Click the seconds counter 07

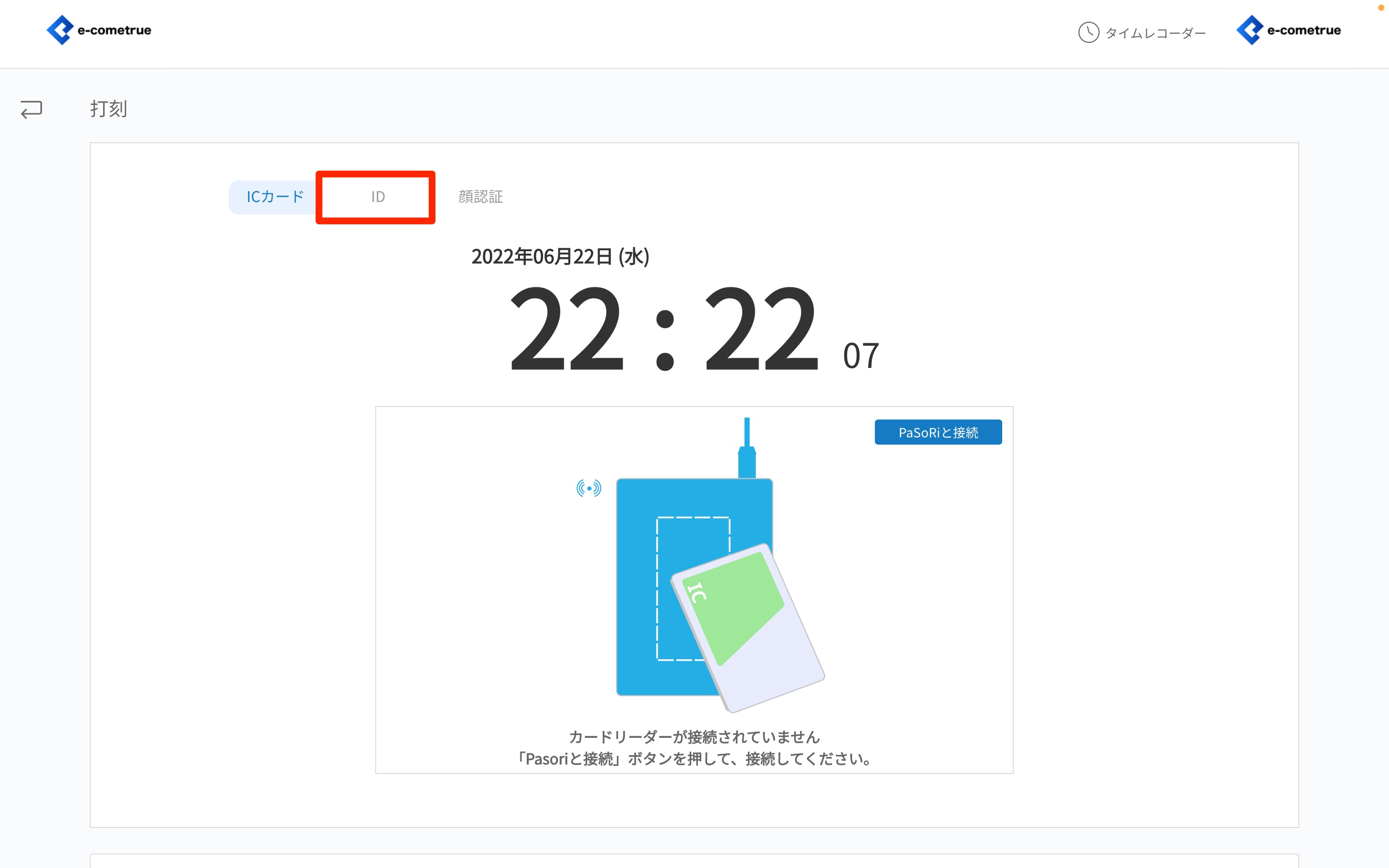860,356
